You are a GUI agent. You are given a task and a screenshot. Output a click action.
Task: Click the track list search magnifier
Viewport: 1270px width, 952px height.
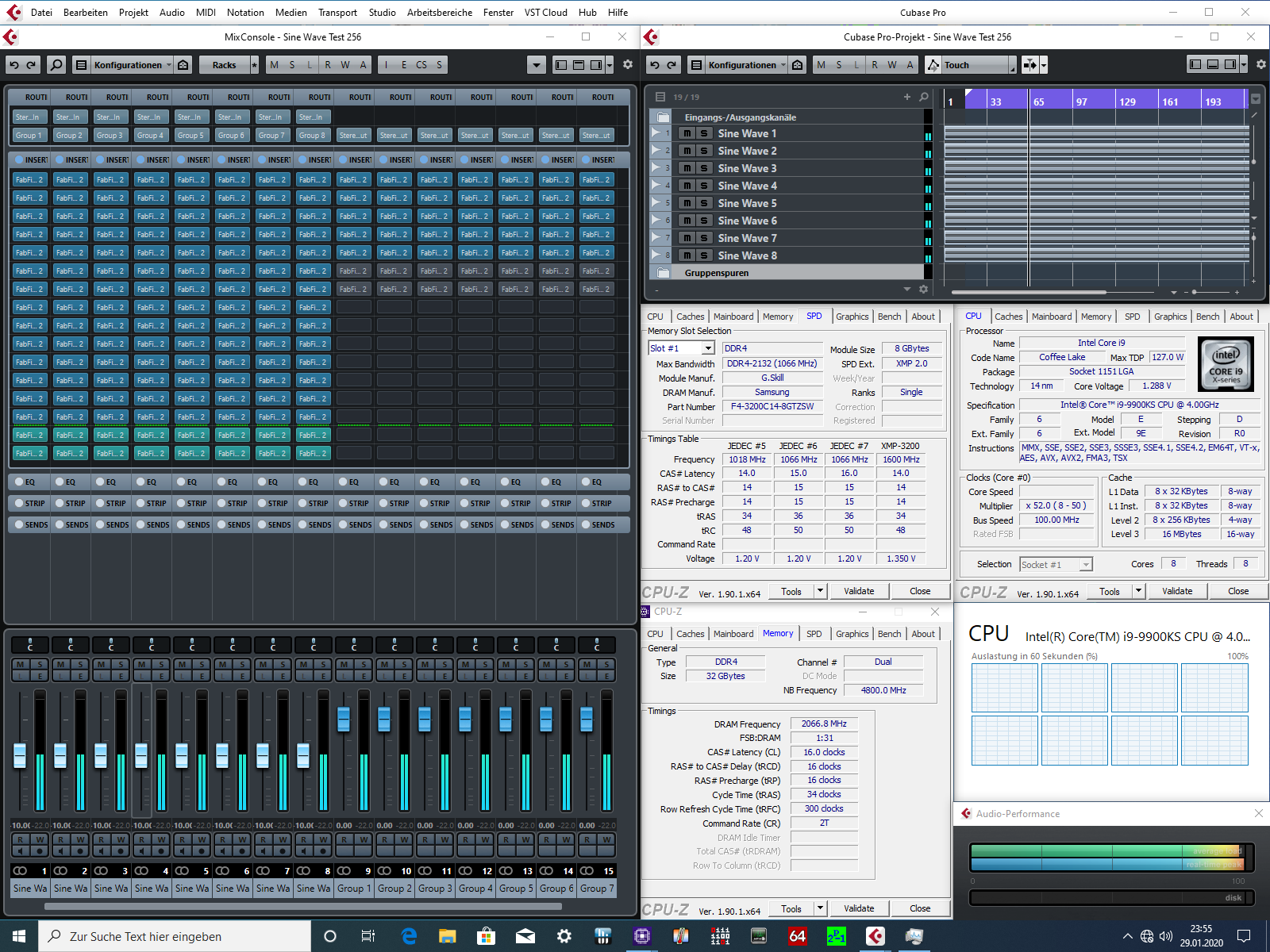click(x=924, y=97)
